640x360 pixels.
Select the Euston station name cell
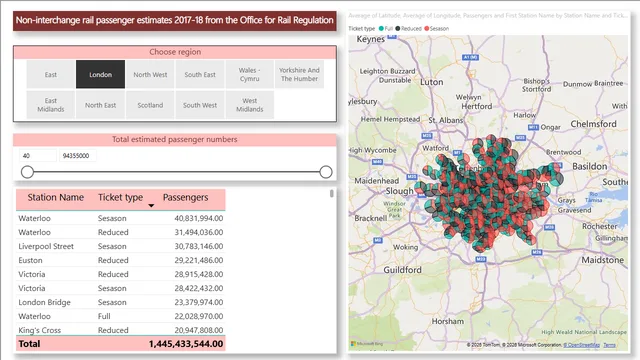[x=30, y=260]
